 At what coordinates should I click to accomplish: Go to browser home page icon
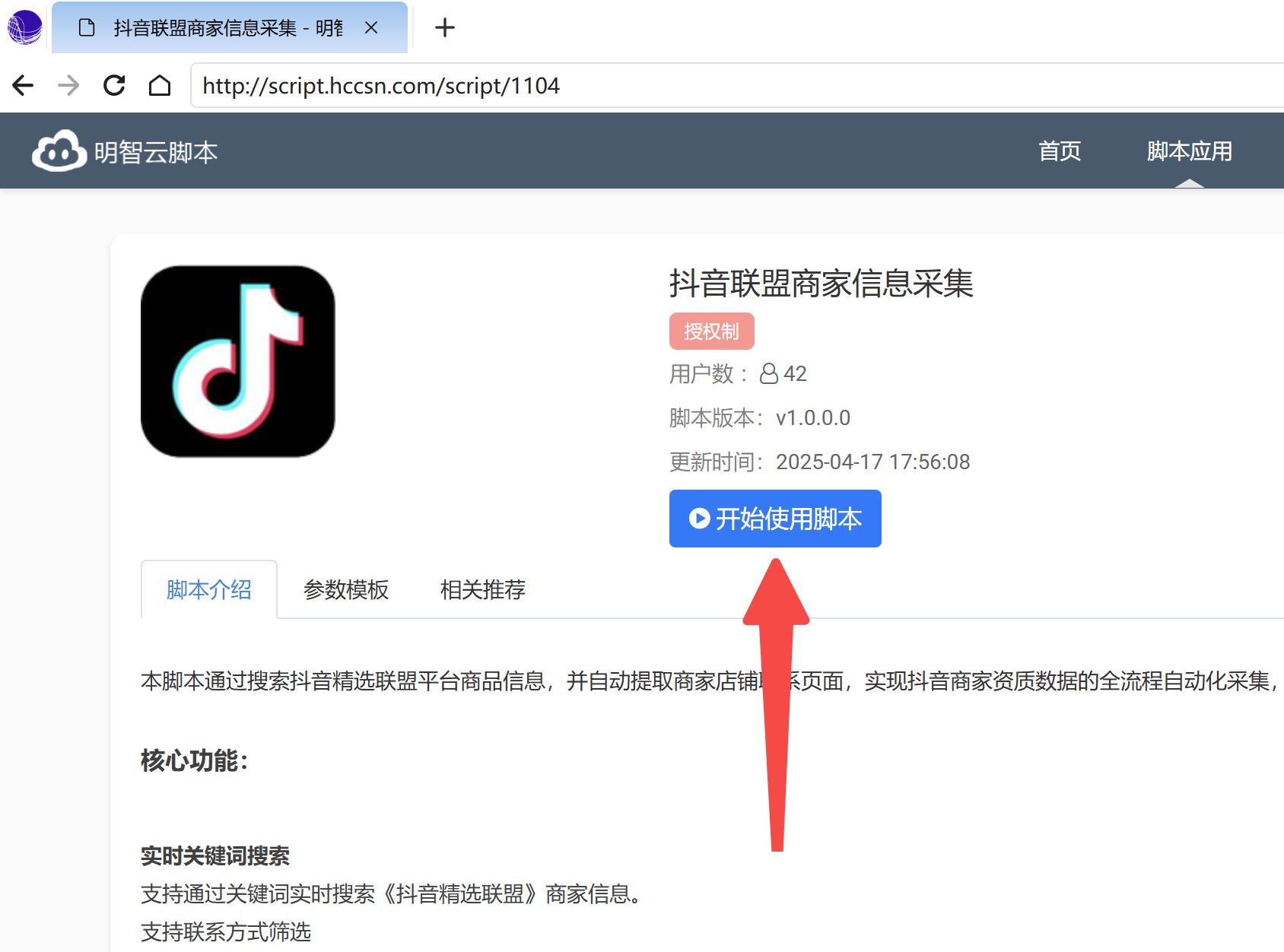tap(160, 85)
